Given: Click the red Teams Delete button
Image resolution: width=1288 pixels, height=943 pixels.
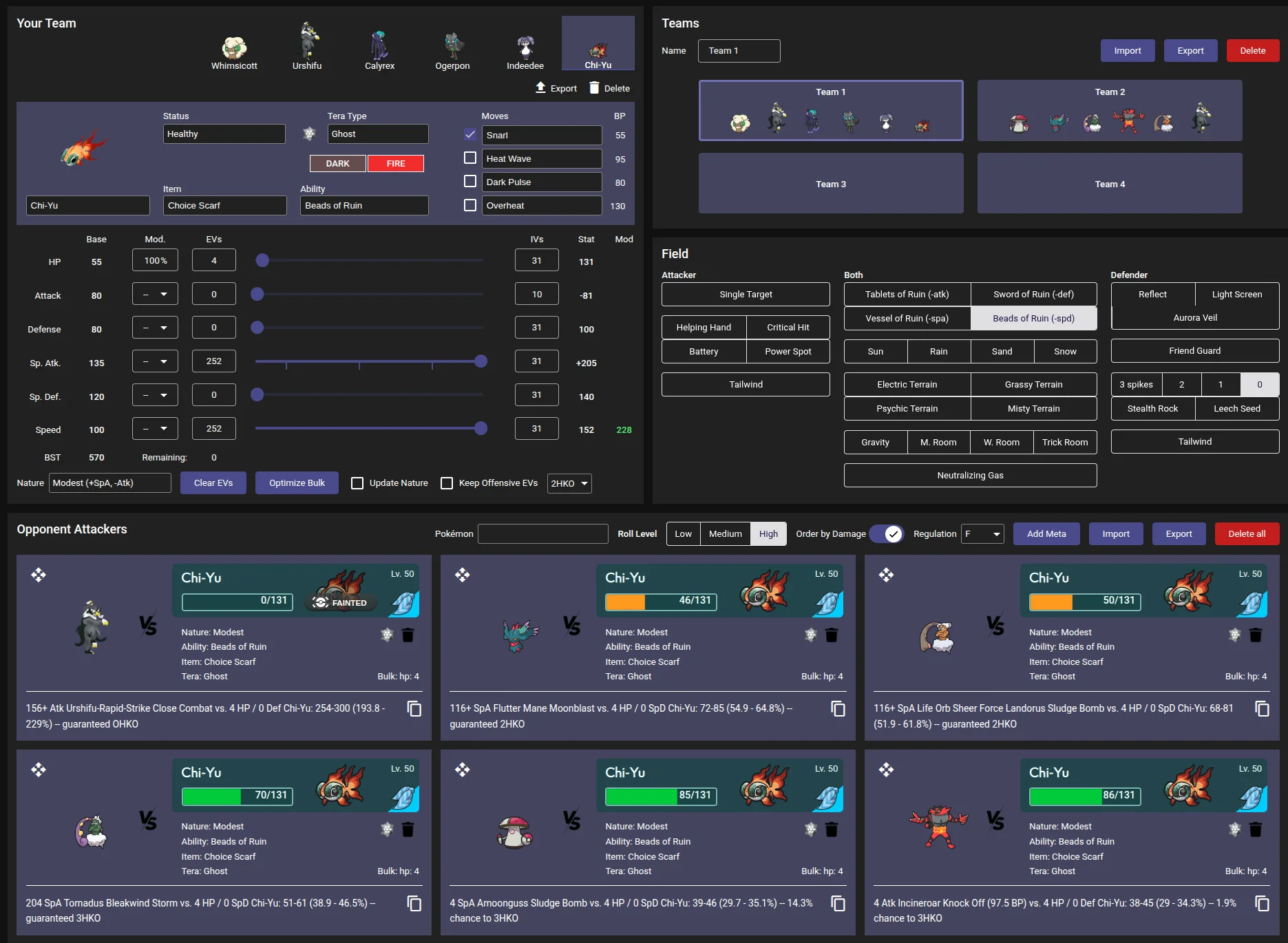Looking at the screenshot, I should [x=1253, y=50].
